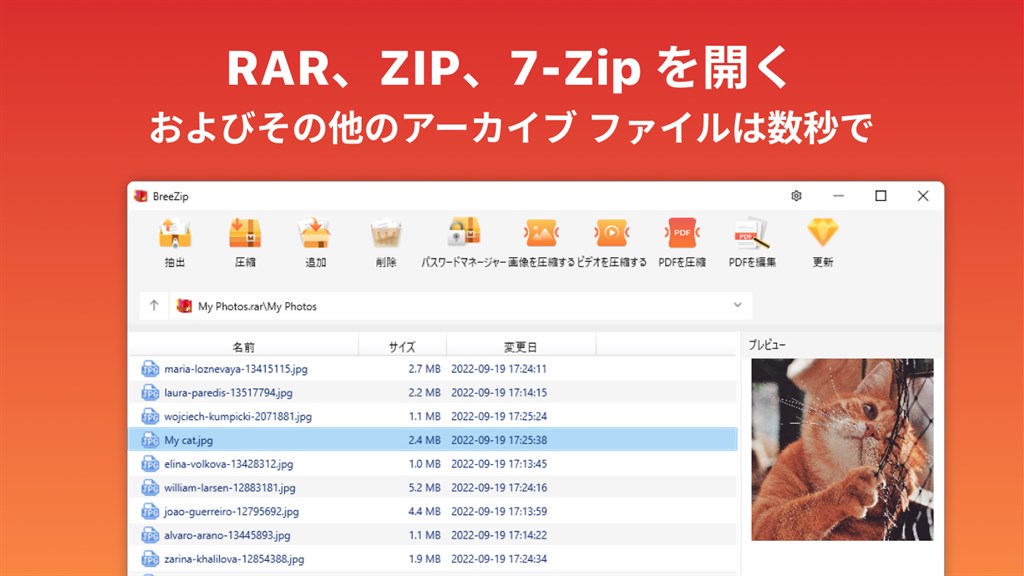Click the 4.4 MB size value

(424, 511)
